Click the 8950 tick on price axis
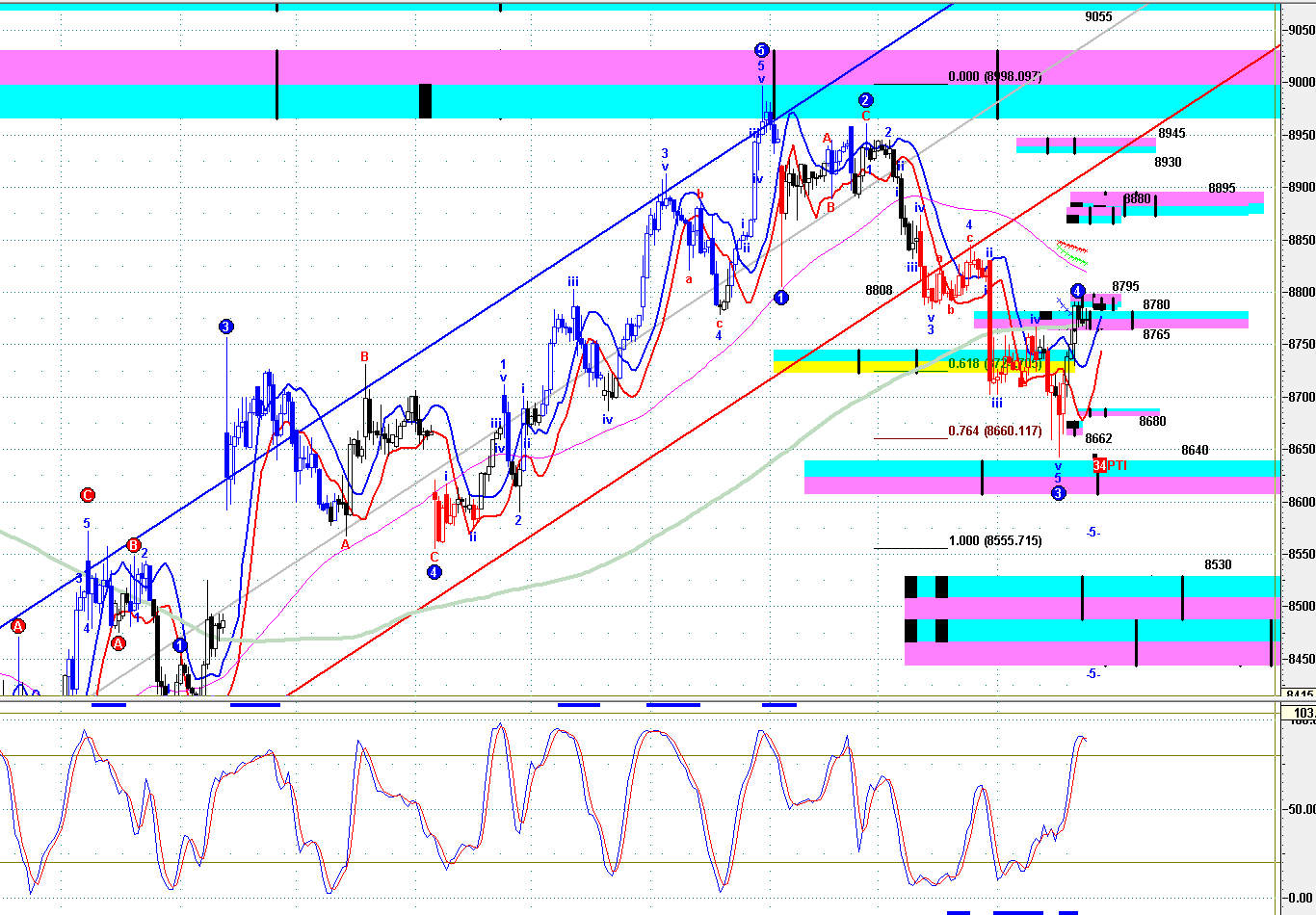 coord(1302,135)
